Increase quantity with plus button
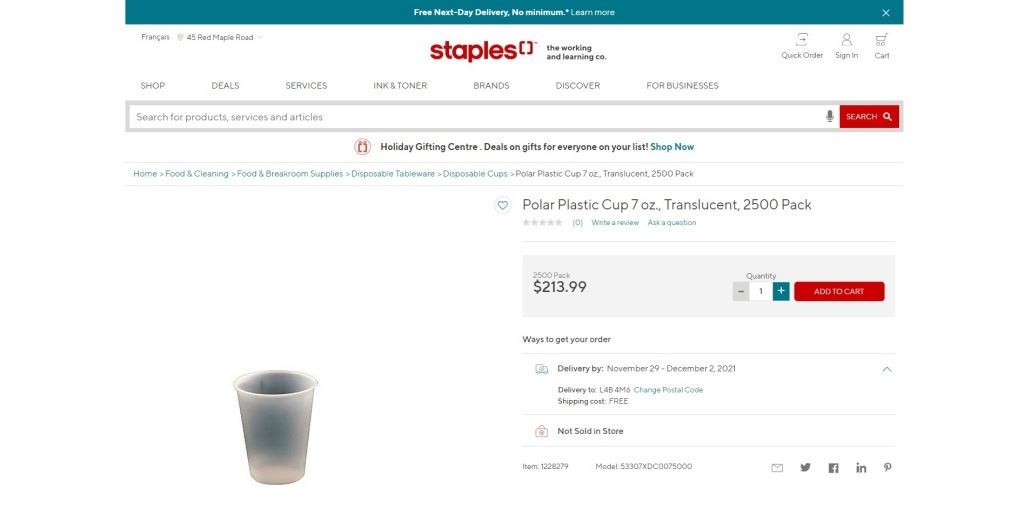1024x523 pixels. 781,291
